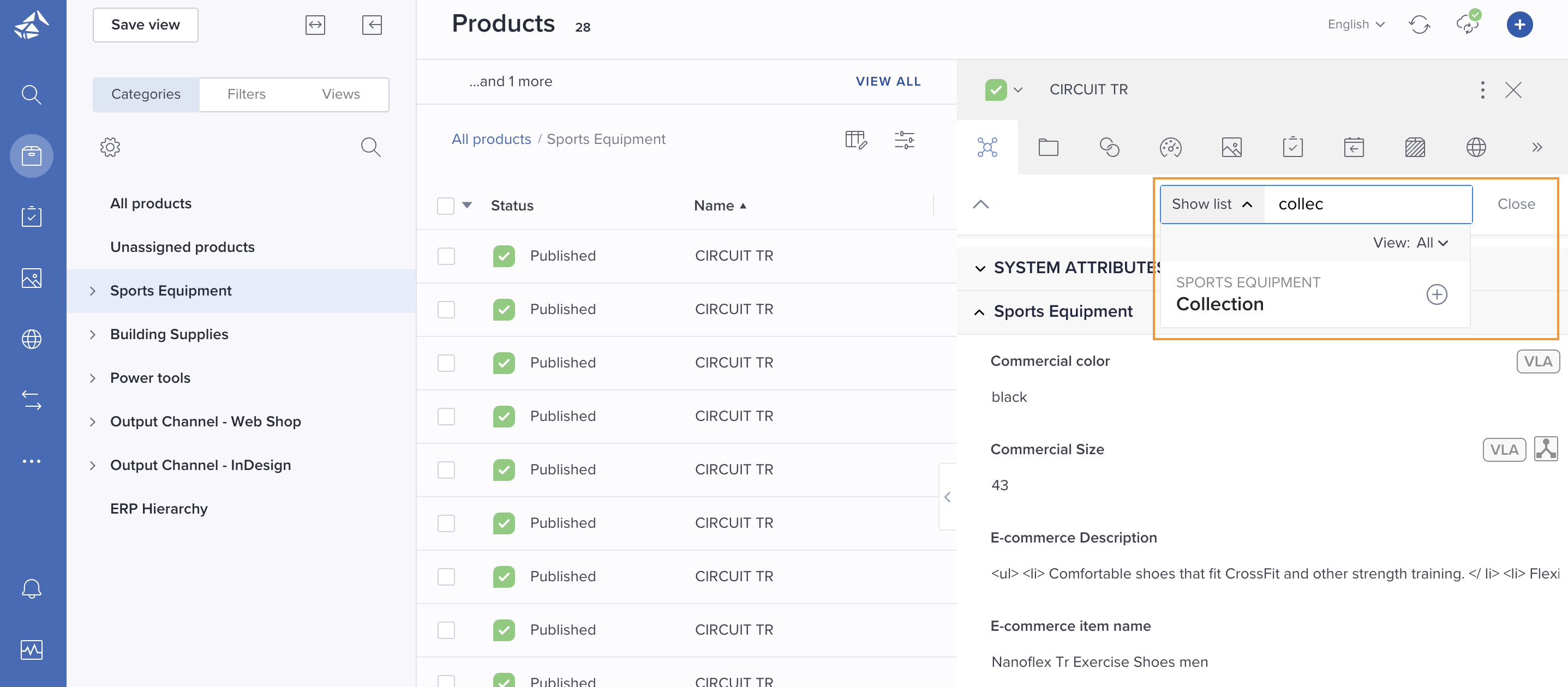Open the English language dropdown
This screenshot has width=1568, height=687.
[1356, 25]
